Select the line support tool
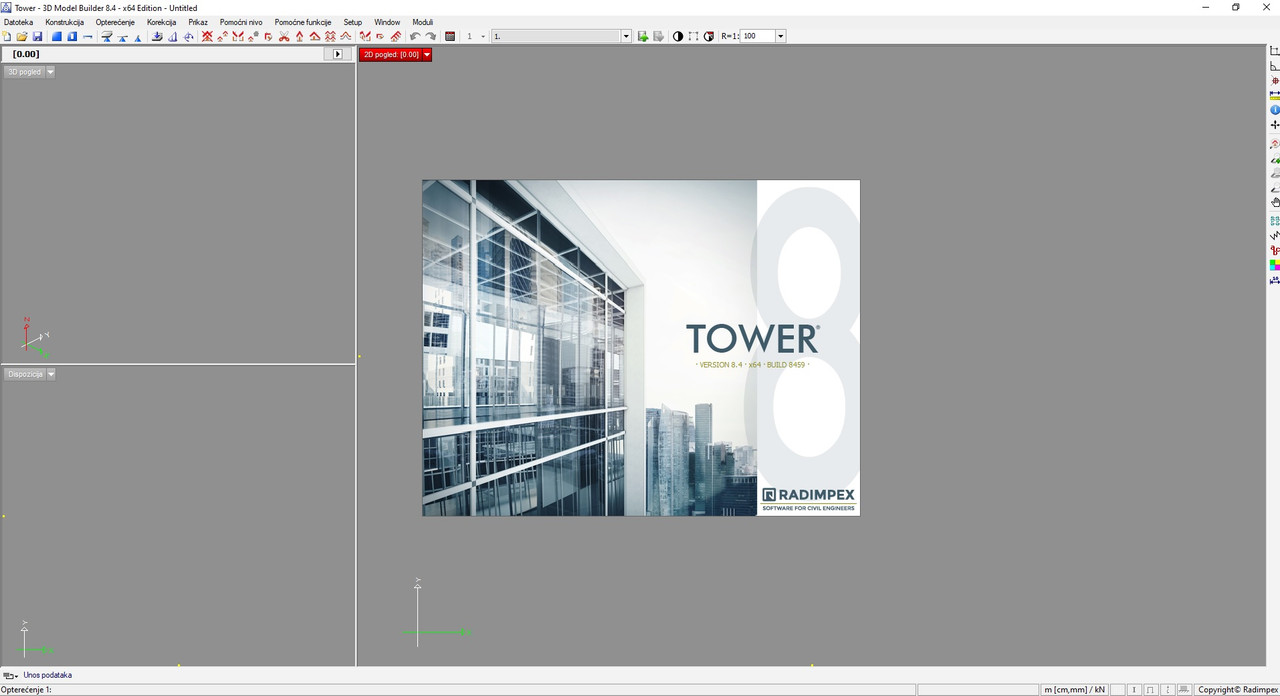This screenshot has width=1280, height=696. pyautogui.click(x=122, y=36)
